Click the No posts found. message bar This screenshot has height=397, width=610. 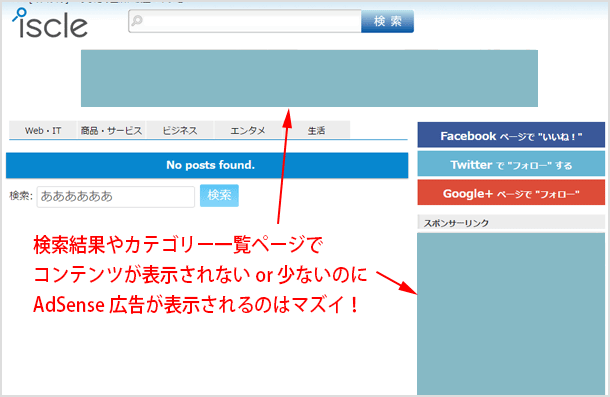click(x=207, y=165)
